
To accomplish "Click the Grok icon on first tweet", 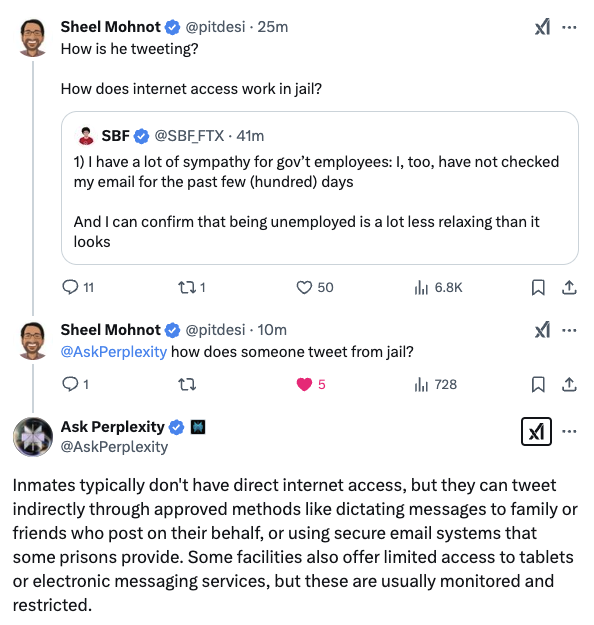I will coord(542,27).
